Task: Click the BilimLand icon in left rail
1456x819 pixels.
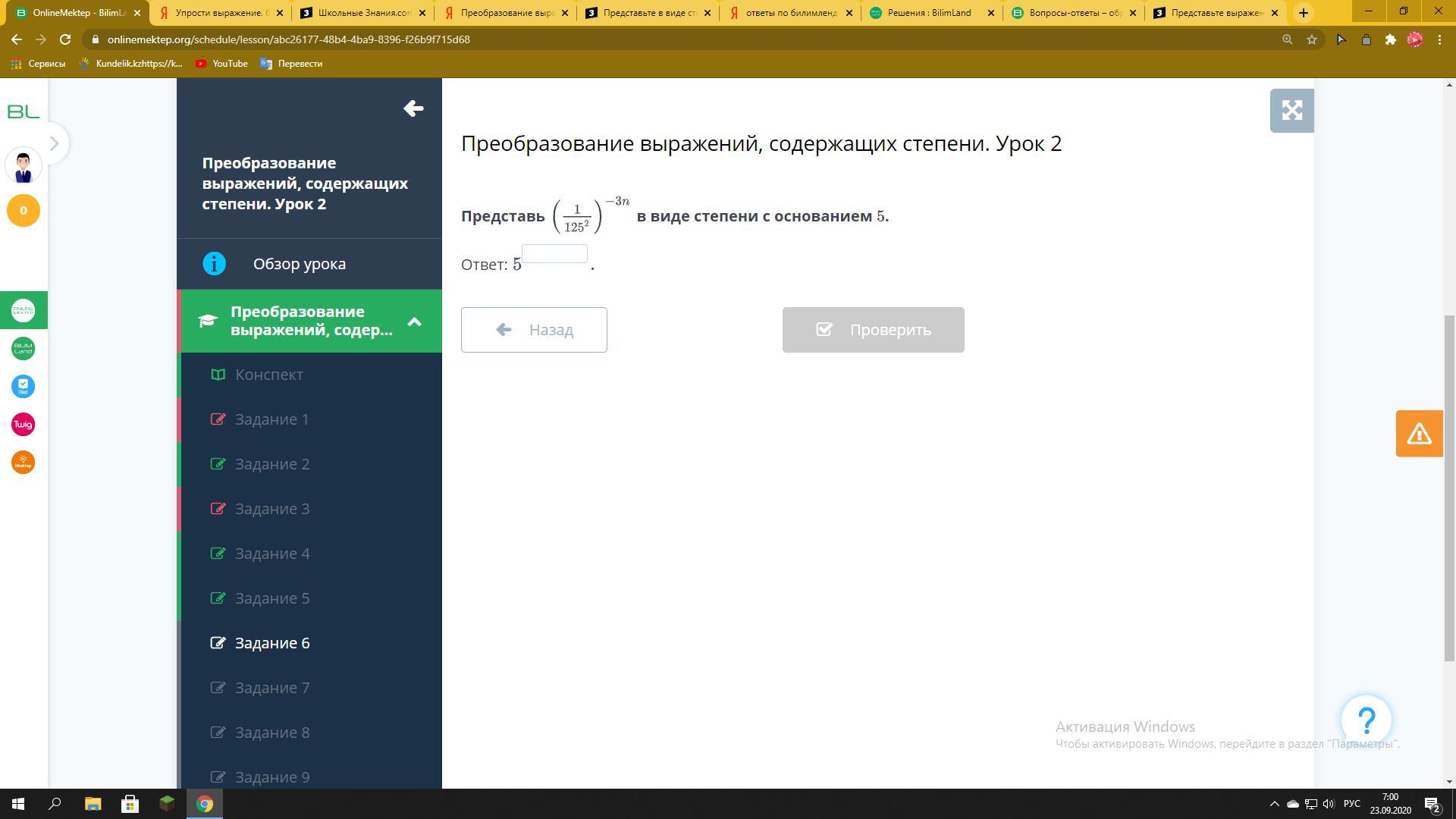Action: [x=24, y=349]
